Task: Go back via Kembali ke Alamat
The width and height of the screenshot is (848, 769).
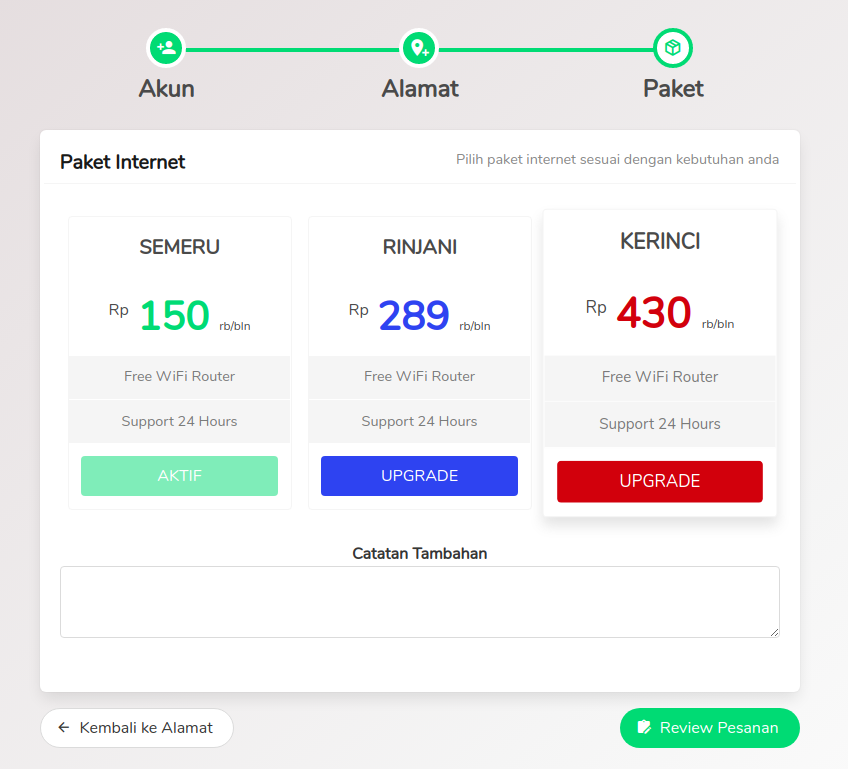Action: 137,728
